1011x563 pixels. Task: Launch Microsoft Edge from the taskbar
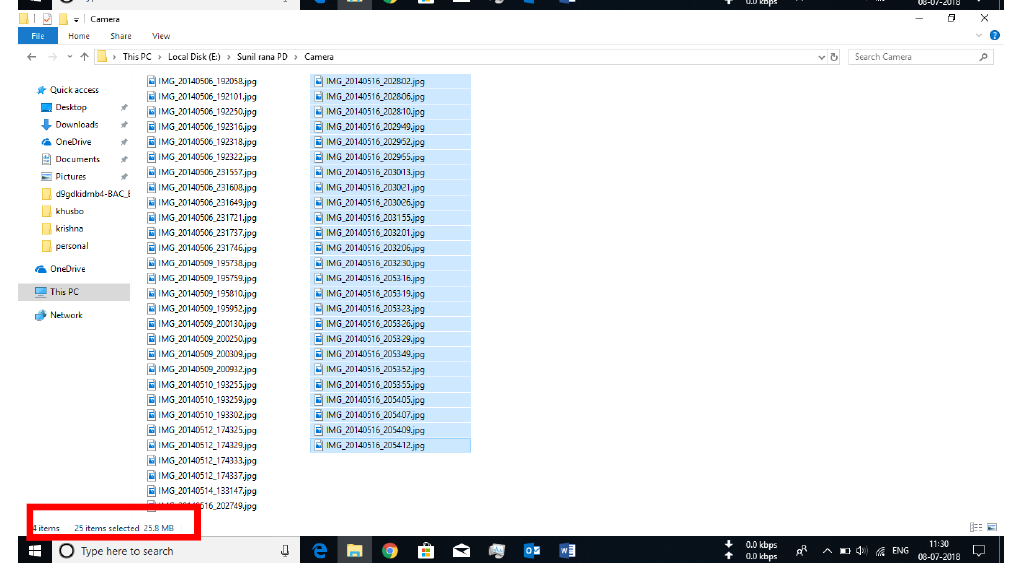320,551
